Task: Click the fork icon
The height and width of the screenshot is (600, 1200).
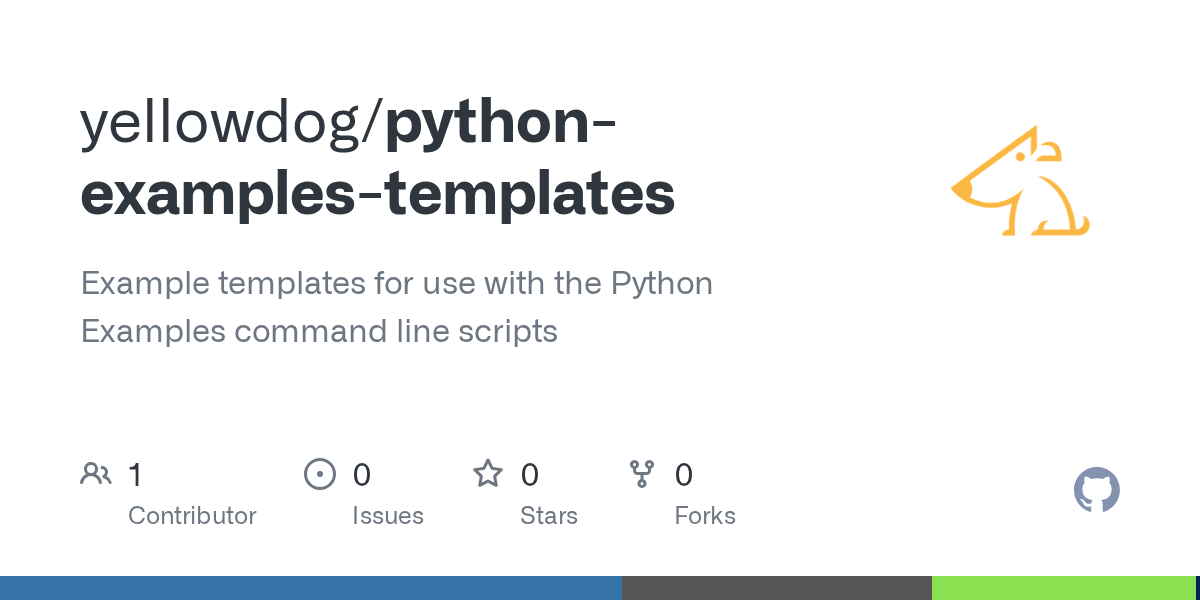Action: [x=641, y=474]
